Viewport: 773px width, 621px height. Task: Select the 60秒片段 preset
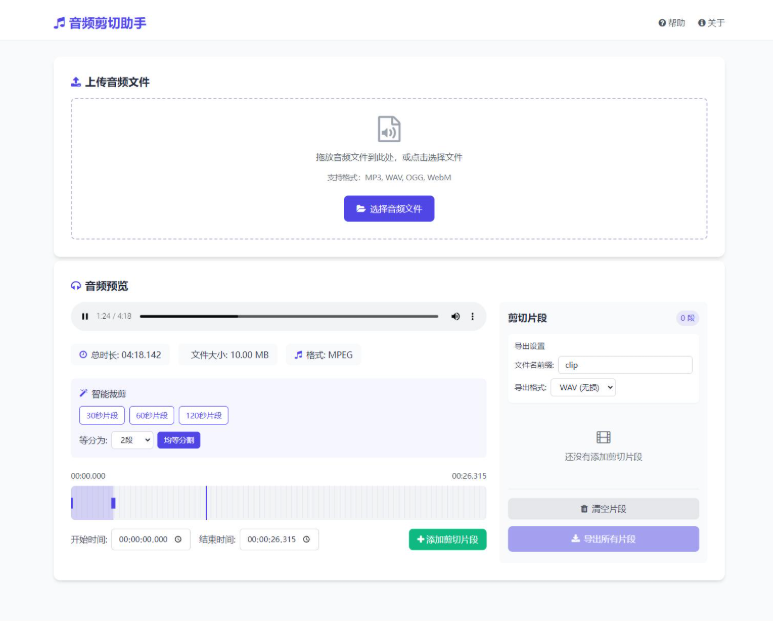(152, 415)
